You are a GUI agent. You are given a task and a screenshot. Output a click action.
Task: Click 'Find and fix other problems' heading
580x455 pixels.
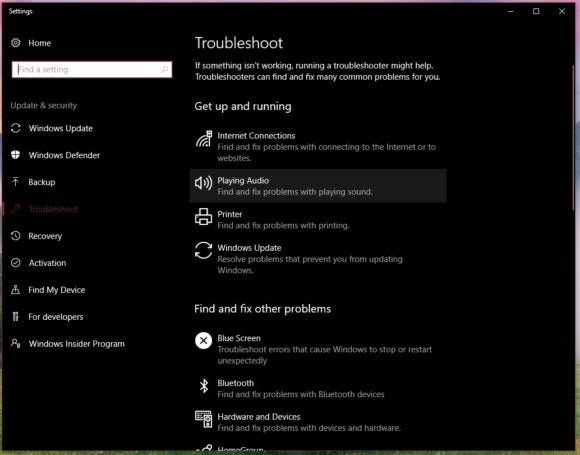pos(263,309)
